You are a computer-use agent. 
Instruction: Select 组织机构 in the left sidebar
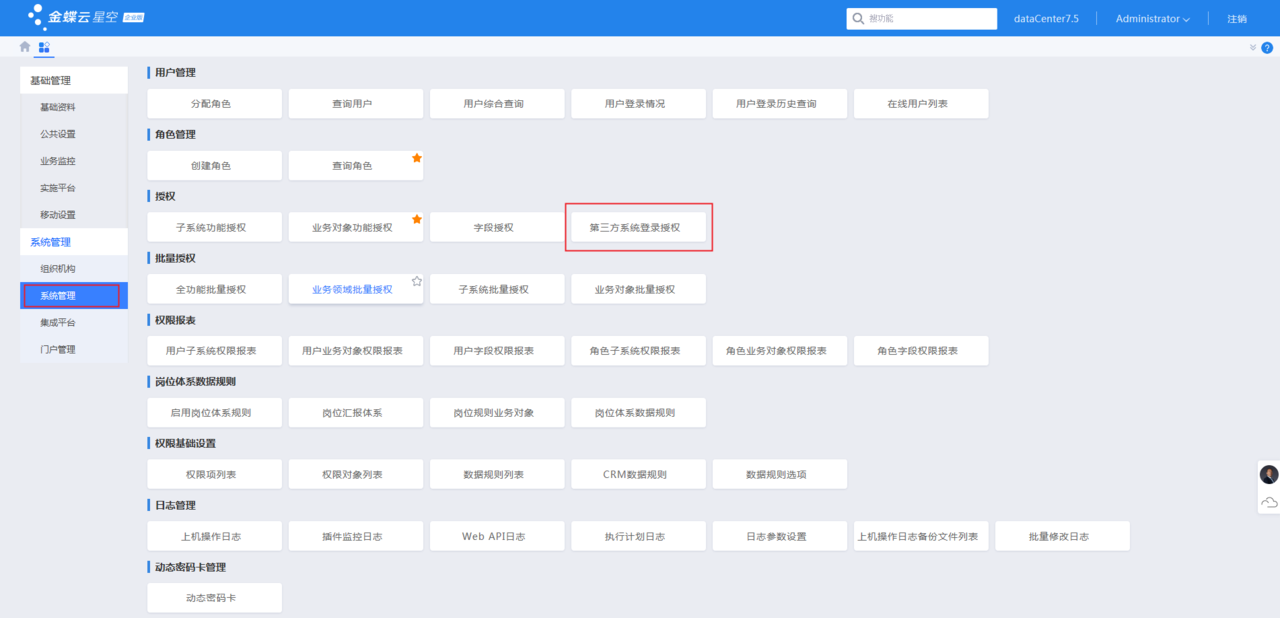tap(58, 269)
